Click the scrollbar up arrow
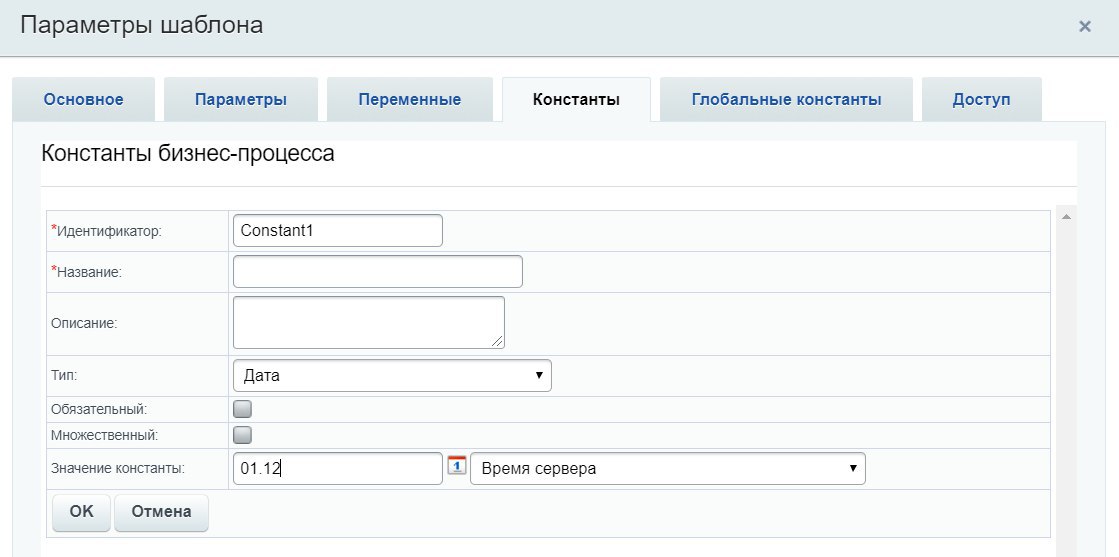 [1066, 217]
